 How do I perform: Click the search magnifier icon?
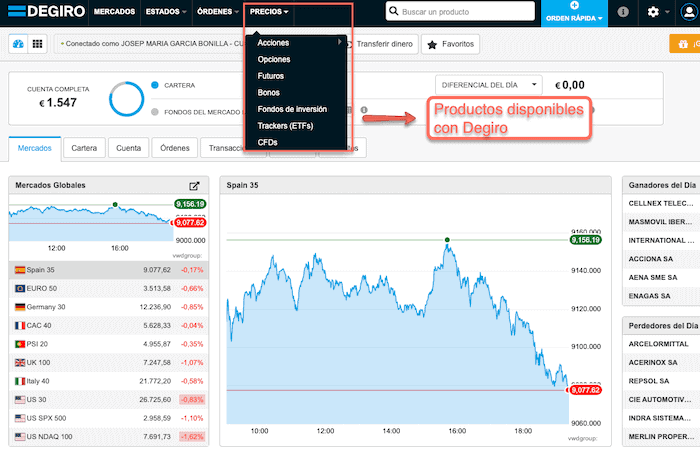[393, 11]
